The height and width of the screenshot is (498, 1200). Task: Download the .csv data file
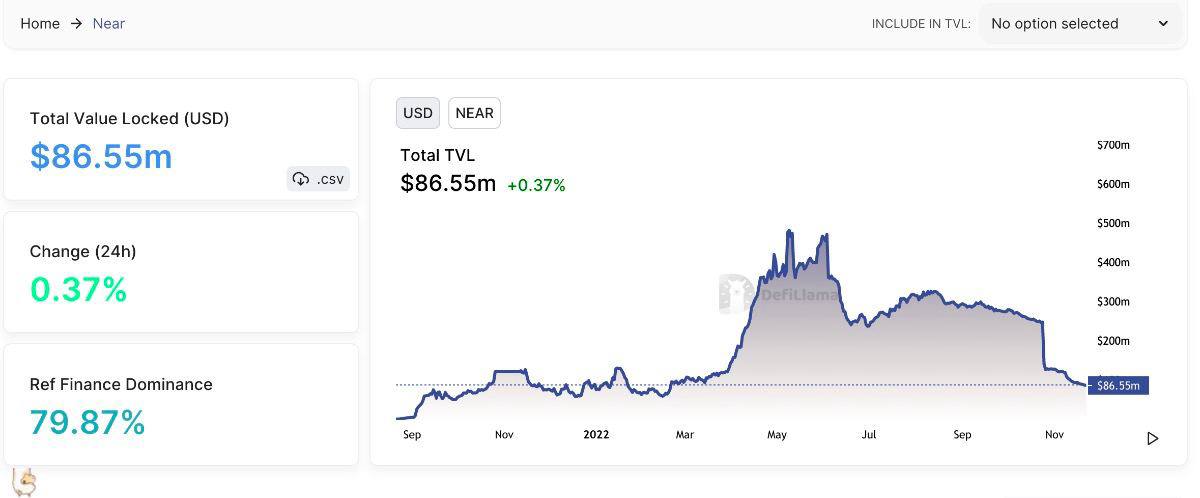pyautogui.click(x=319, y=179)
